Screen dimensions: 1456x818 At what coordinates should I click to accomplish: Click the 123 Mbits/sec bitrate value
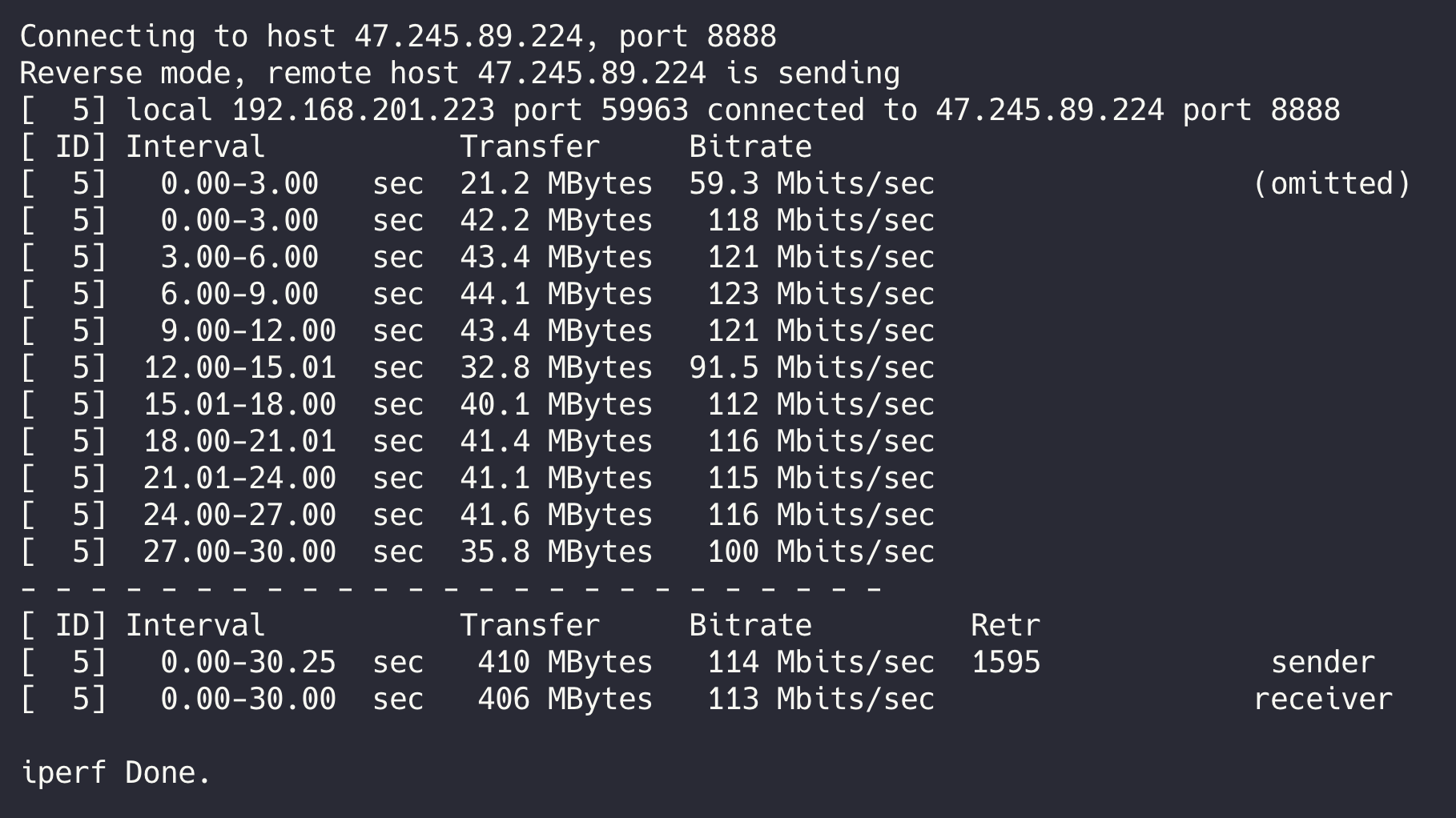point(820,295)
